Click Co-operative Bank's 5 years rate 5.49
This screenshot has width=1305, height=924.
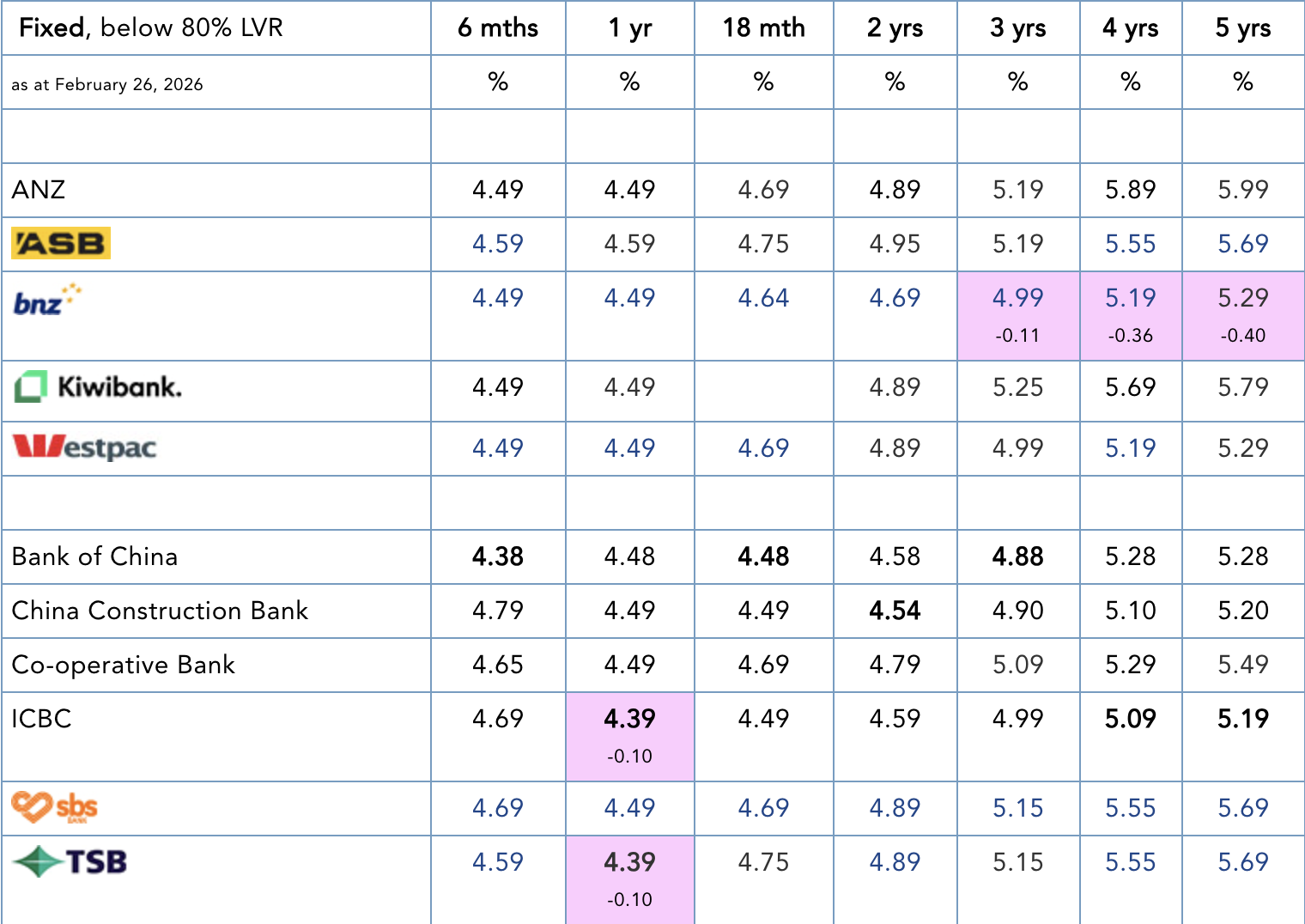click(x=1243, y=665)
